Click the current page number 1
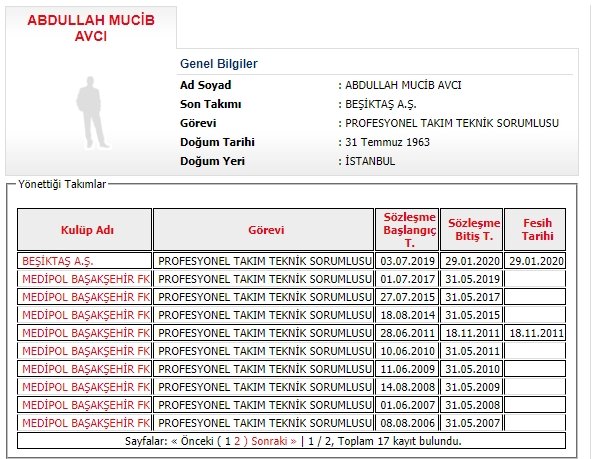The image size is (593, 459). [x=228, y=441]
